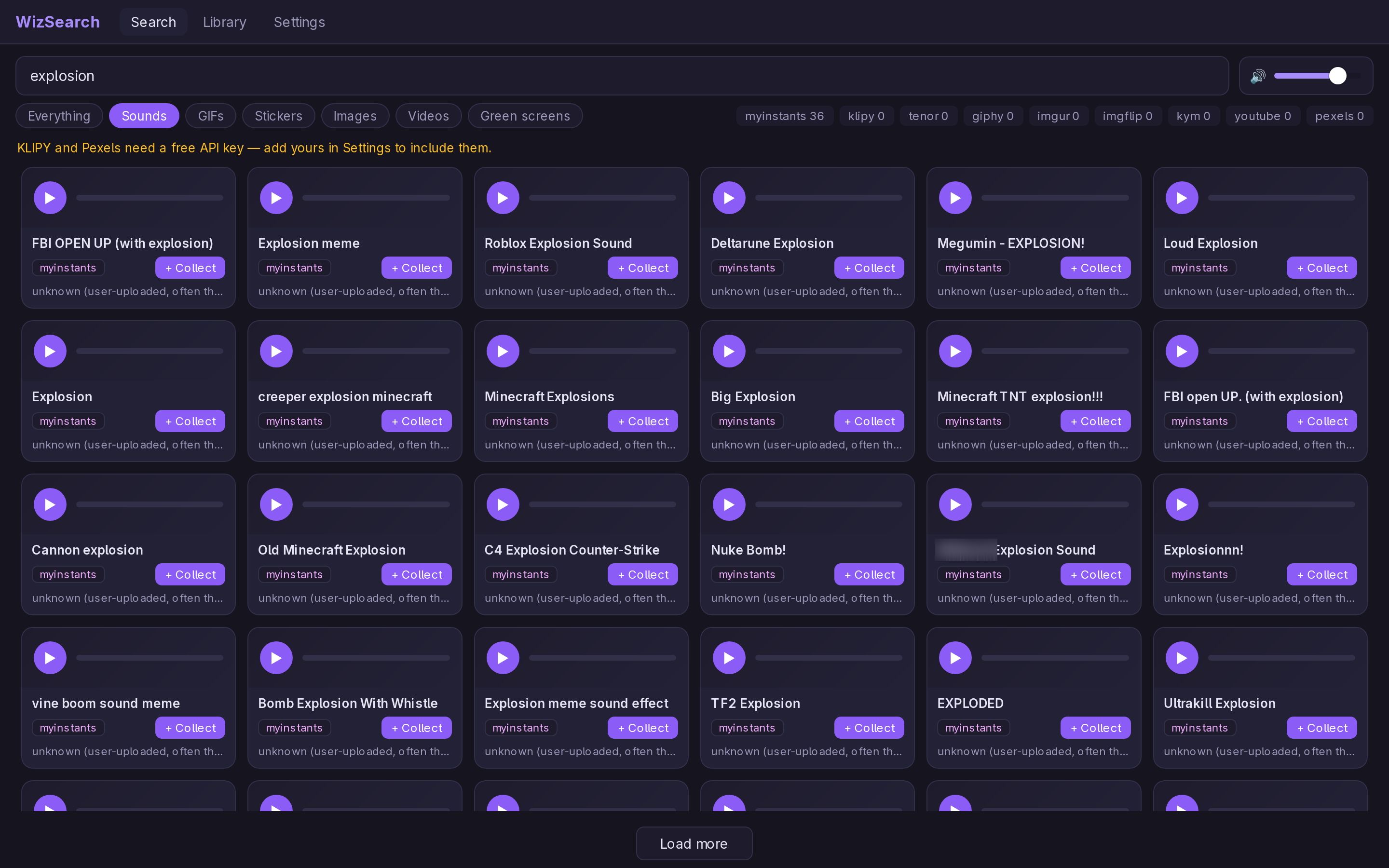
Task: Collect the Bomb Explosion With Whistle sound
Action: [x=416, y=728]
